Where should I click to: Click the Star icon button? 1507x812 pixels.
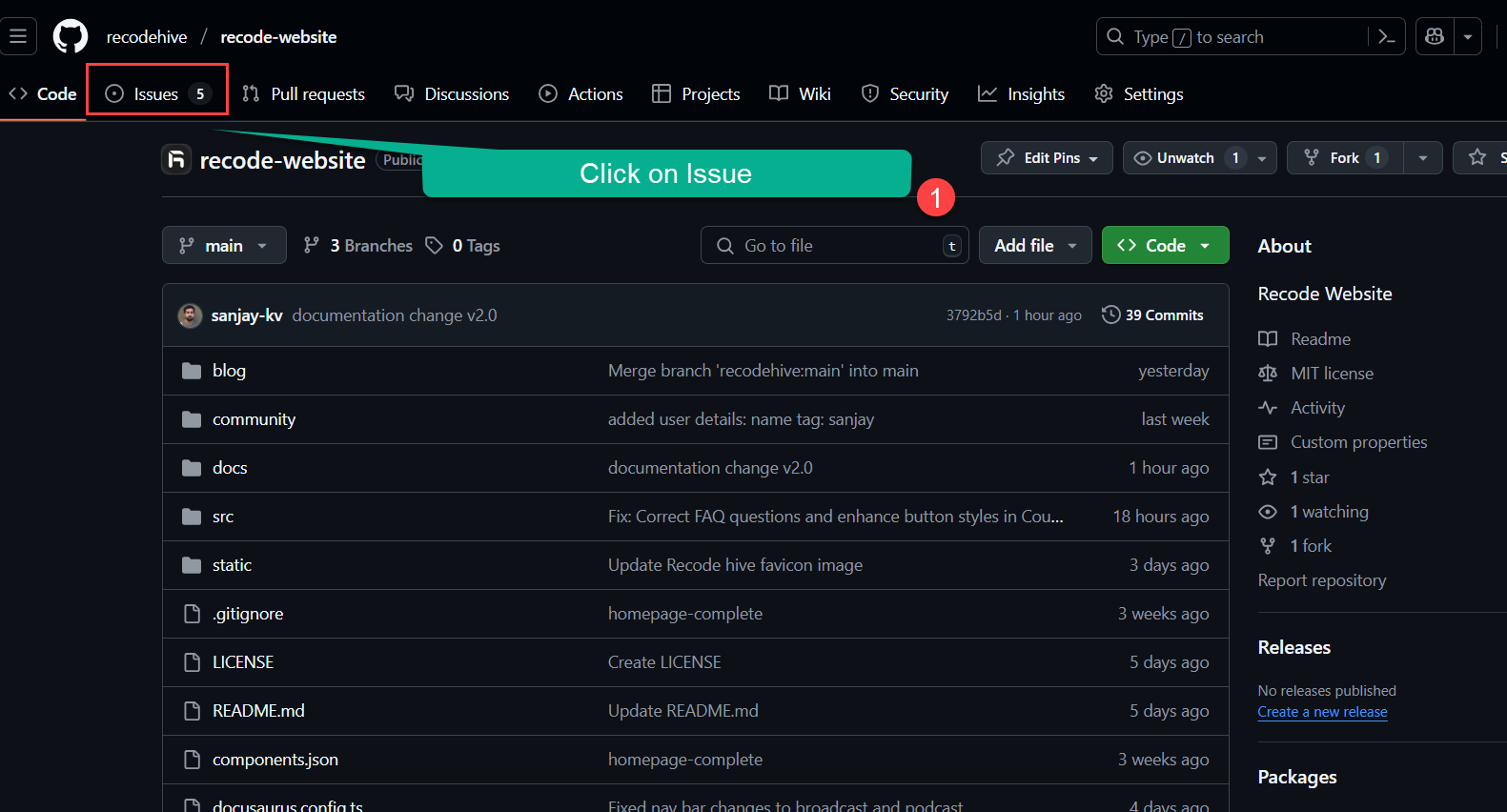click(1479, 158)
